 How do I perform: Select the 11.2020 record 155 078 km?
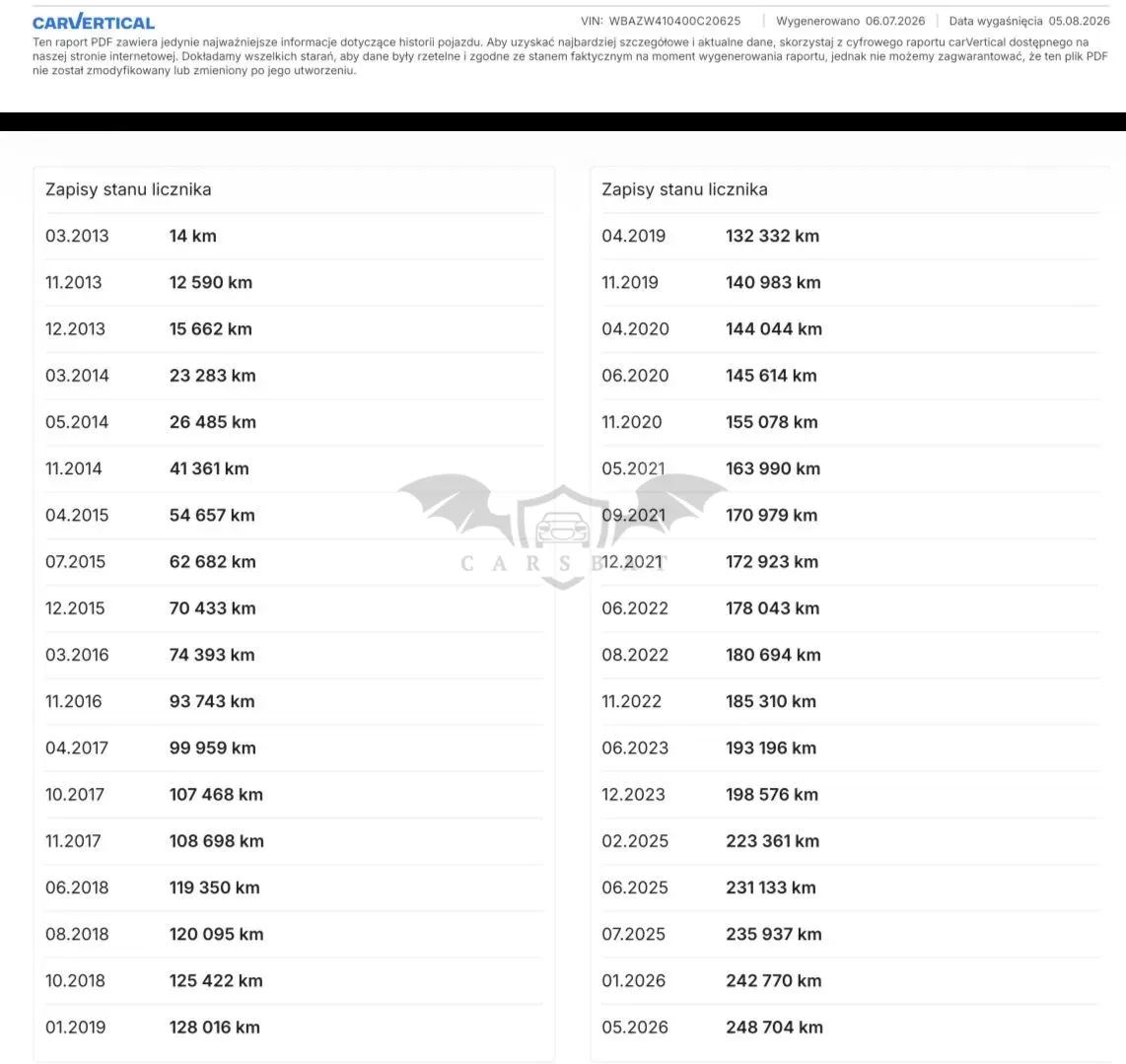pos(850,422)
